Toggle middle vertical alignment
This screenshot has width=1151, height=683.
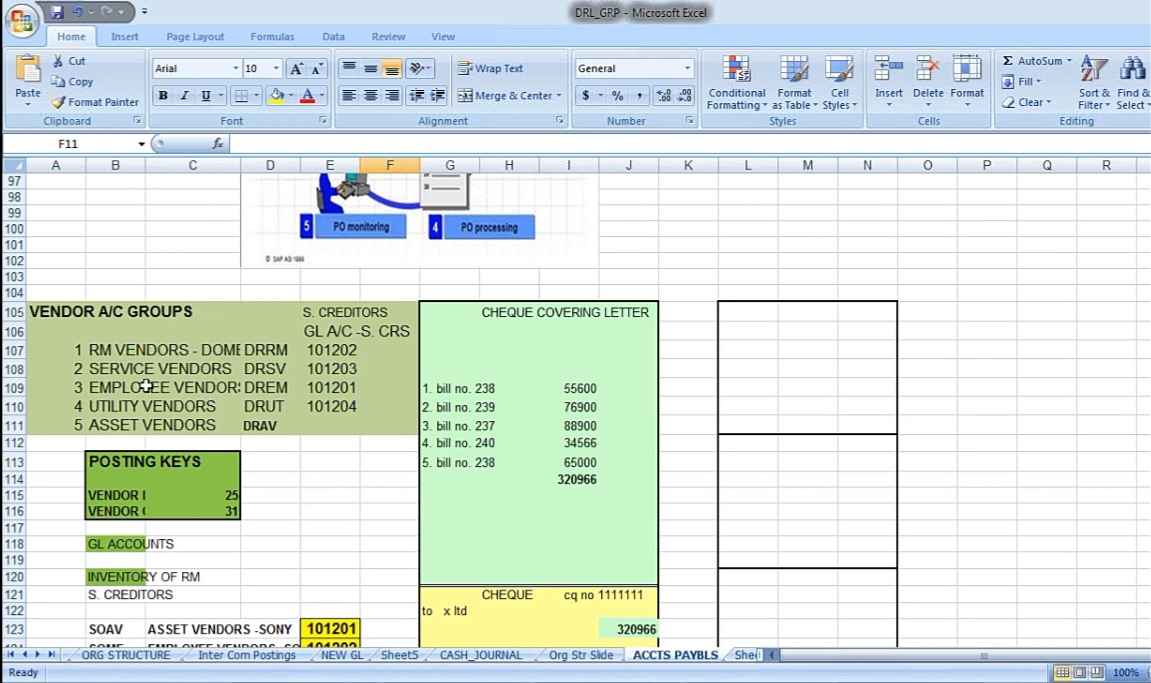pos(371,68)
